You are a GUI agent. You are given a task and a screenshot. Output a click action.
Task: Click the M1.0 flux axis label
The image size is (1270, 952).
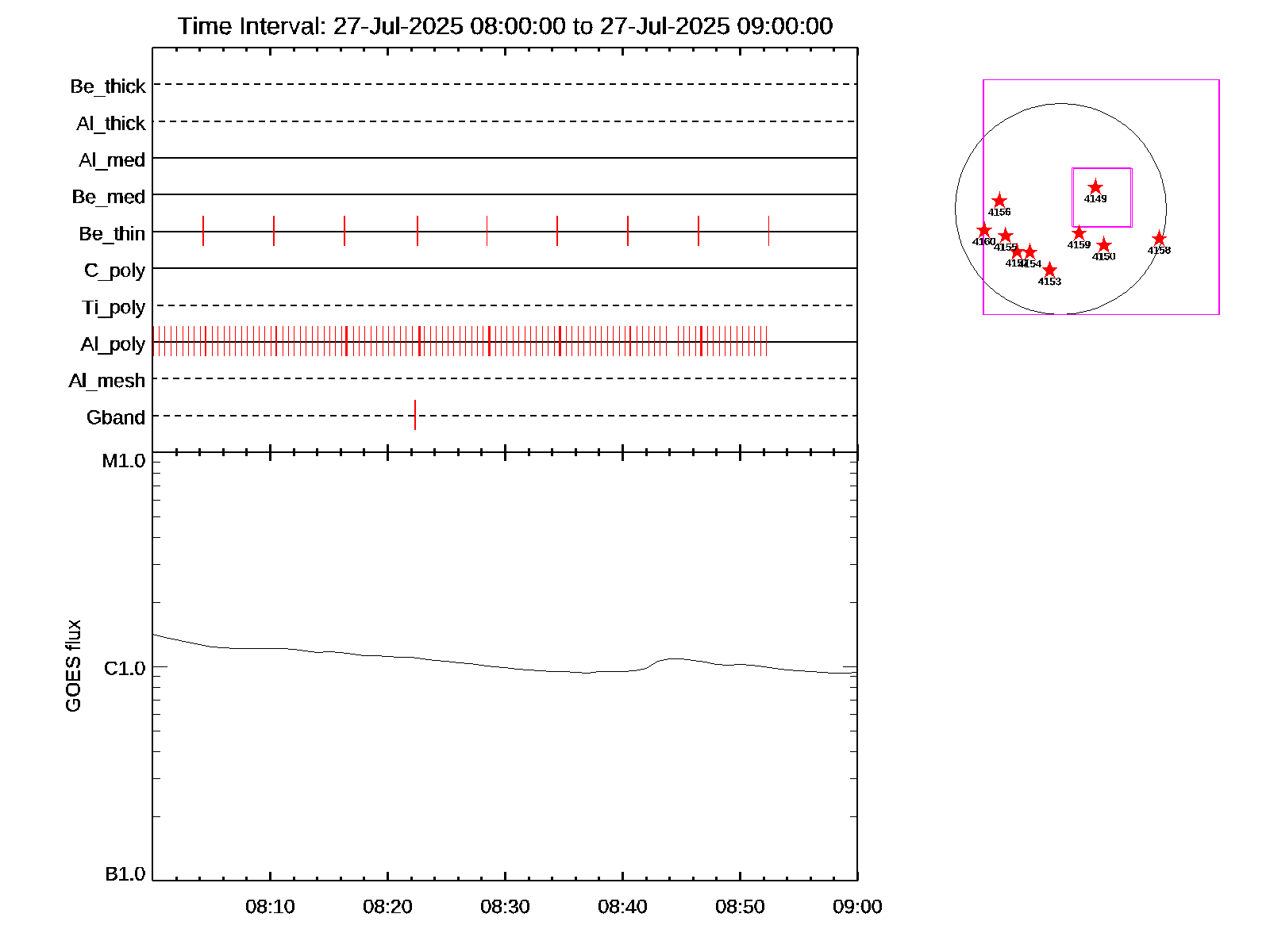124,461
